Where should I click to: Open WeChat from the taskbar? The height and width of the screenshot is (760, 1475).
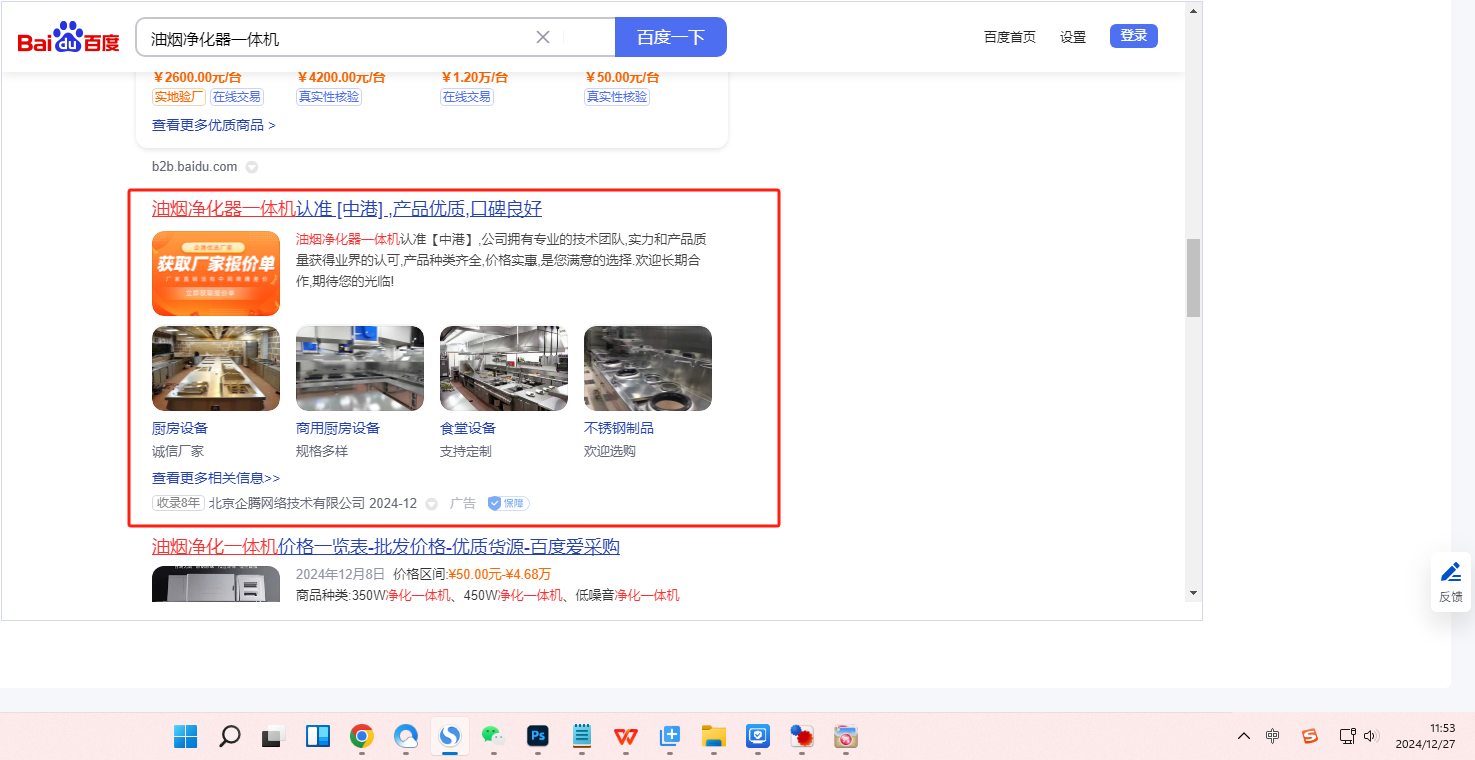click(493, 737)
